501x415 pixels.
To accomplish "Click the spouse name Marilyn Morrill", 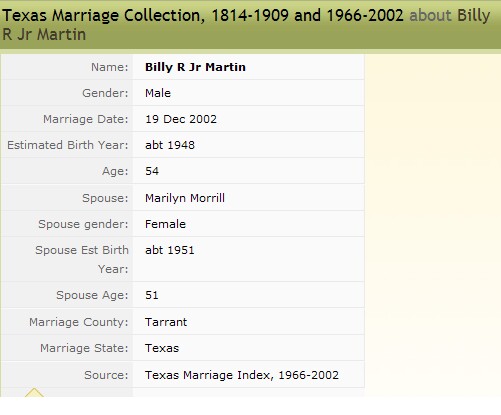I will (185, 198).
